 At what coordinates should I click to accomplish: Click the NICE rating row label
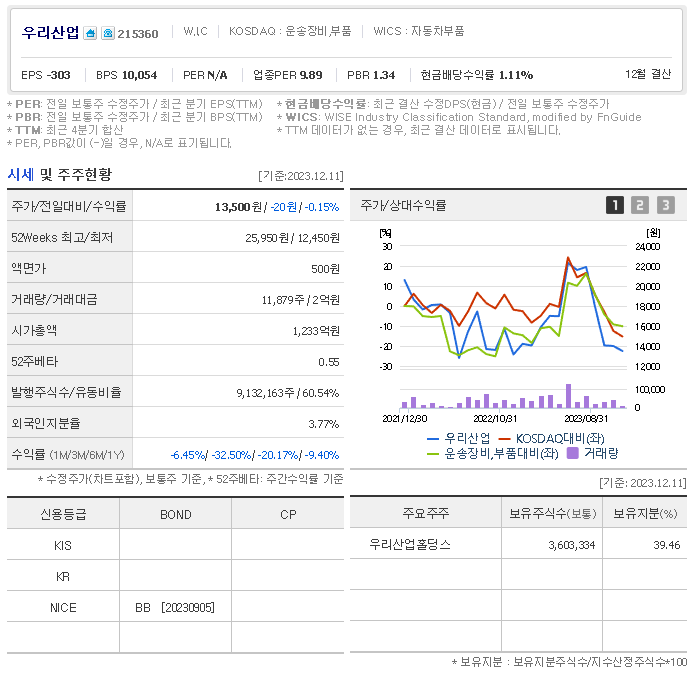pos(63,608)
